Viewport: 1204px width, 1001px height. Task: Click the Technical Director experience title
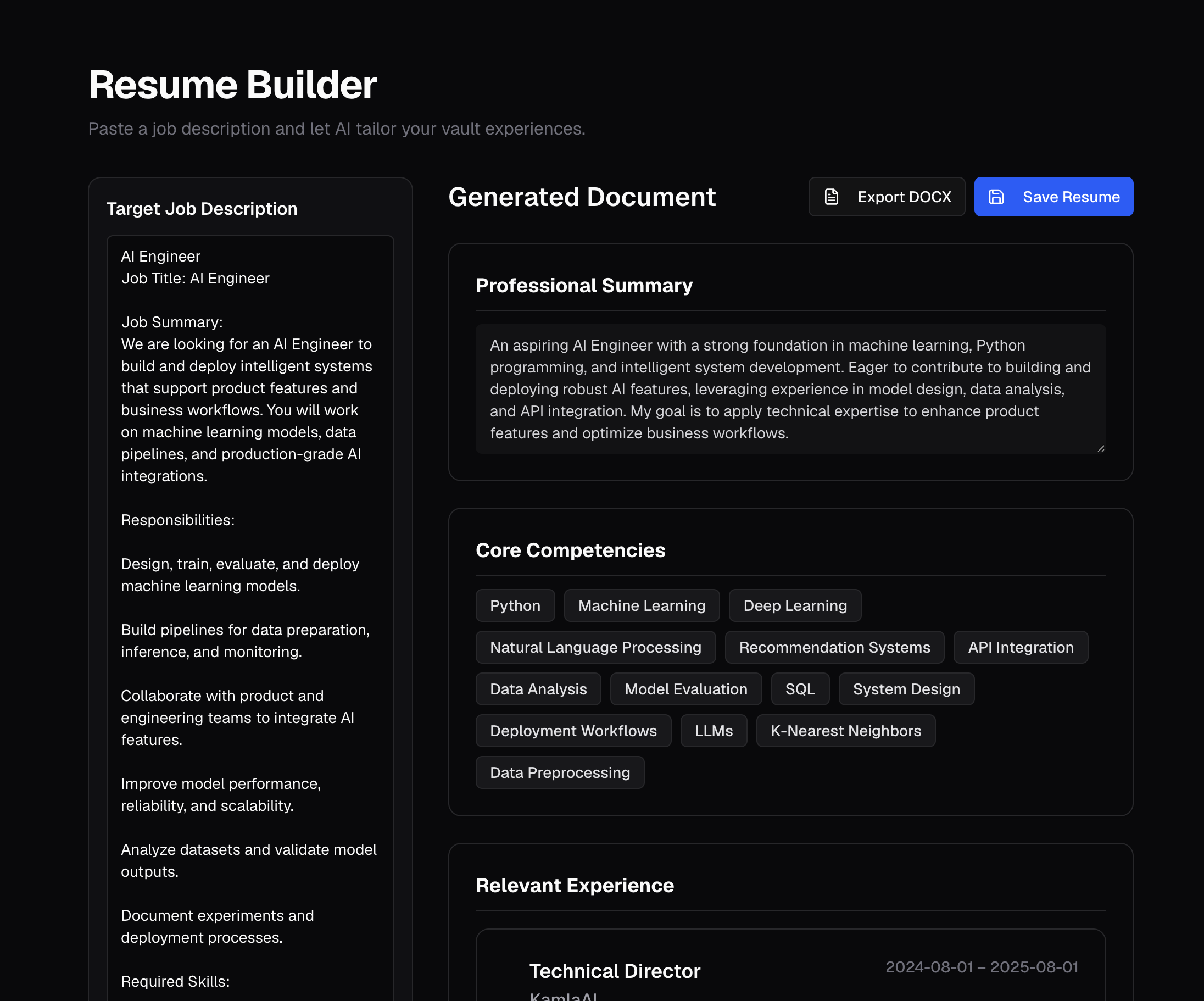coord(615,971)
